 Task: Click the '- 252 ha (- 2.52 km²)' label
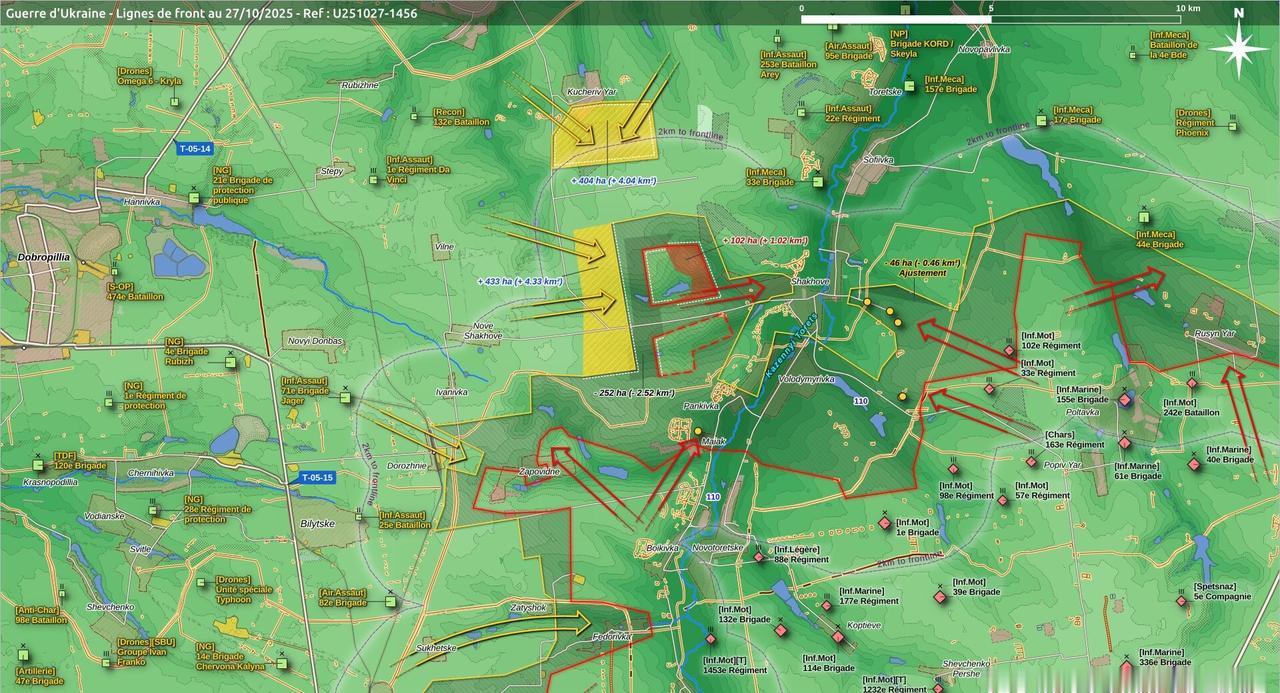633,393
